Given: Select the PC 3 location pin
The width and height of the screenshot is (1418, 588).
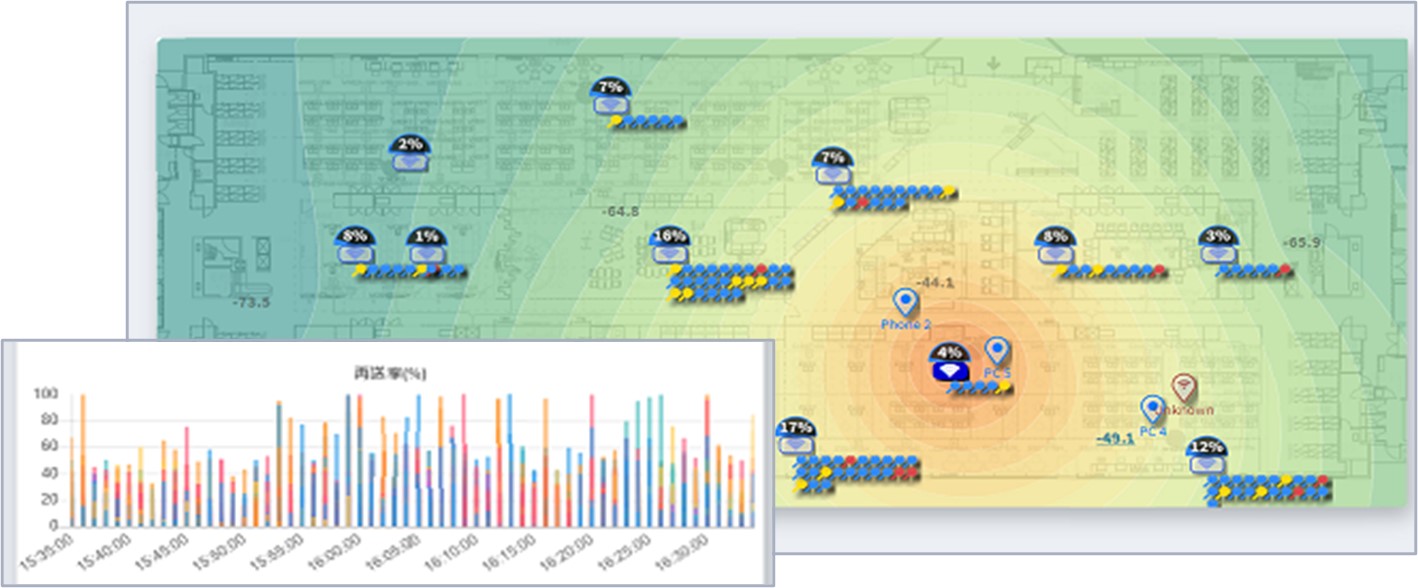Looking at the screenshot, I should (997, 351).
